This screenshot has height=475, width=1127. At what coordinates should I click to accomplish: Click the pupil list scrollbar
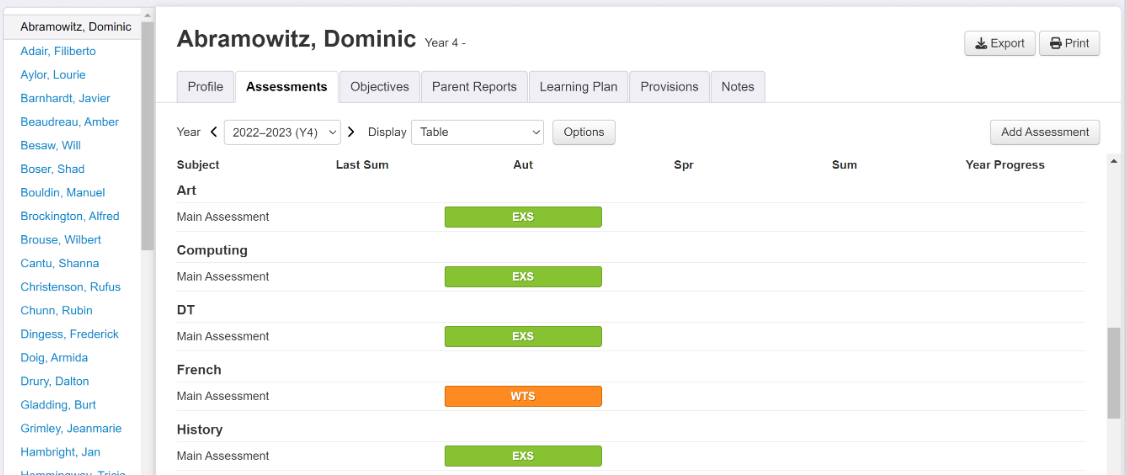(x=148, y=130)
